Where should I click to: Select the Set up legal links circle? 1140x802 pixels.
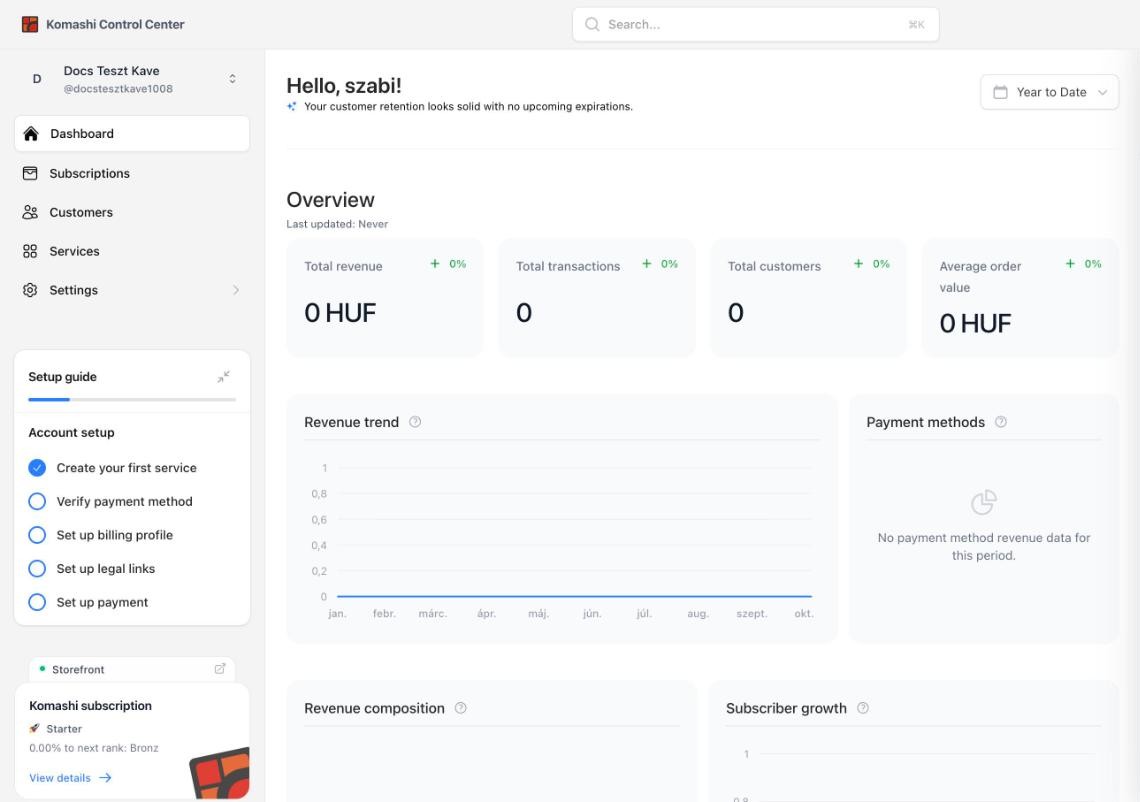pyautogui.click(x=37, y=569)
